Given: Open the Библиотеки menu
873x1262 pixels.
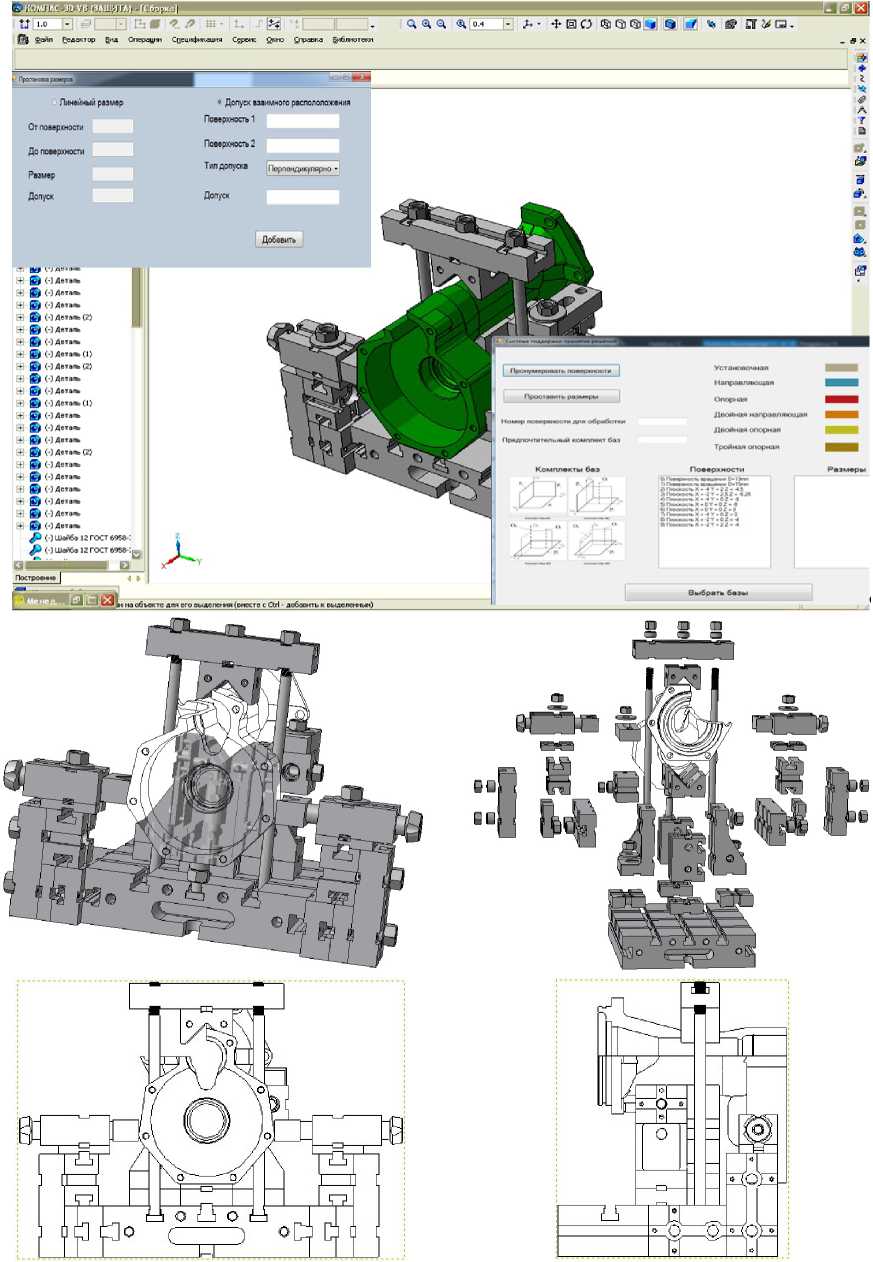Looking at the screenshot, I should [x=353, y=40].
